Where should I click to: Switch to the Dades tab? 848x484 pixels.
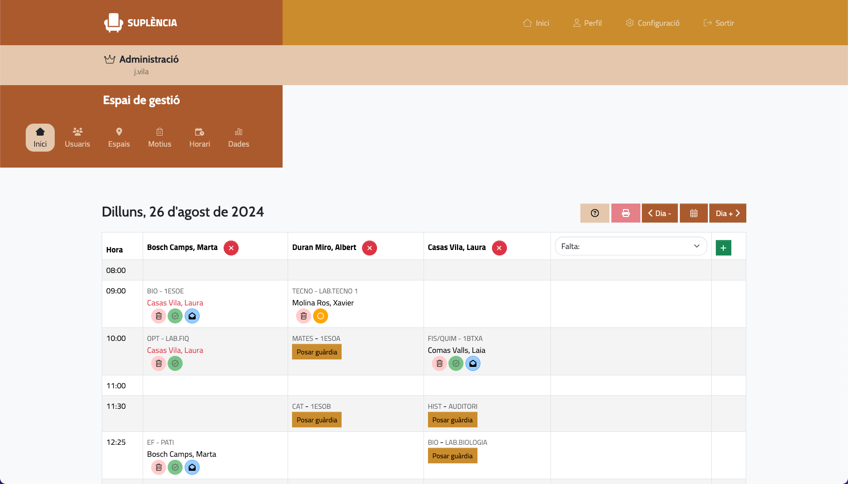point(238,137)
